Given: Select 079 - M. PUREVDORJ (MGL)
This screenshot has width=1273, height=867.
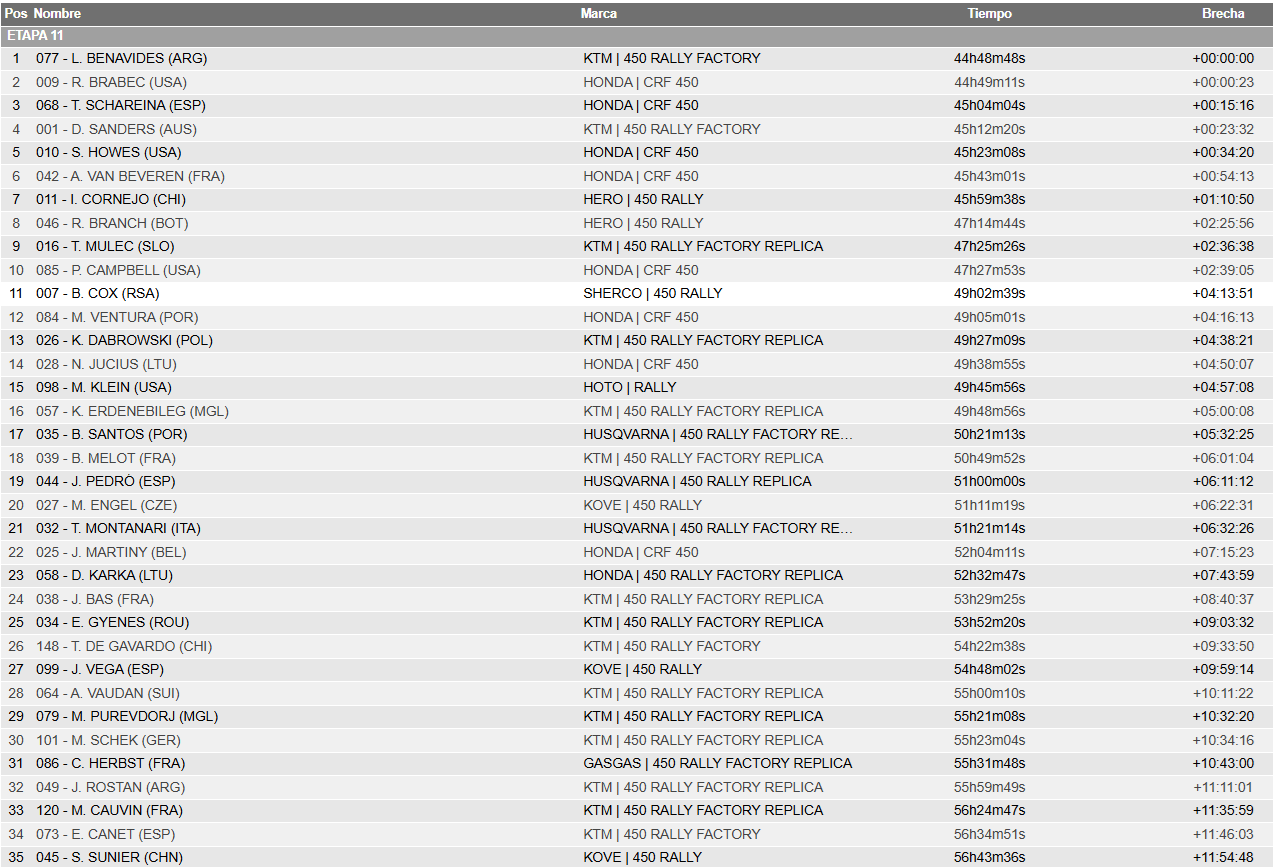Looking at the screenshot, I should (127, 716).
